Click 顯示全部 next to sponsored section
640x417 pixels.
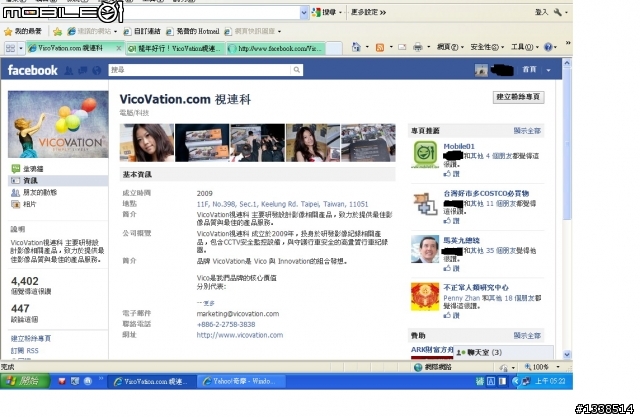[527, 335]
